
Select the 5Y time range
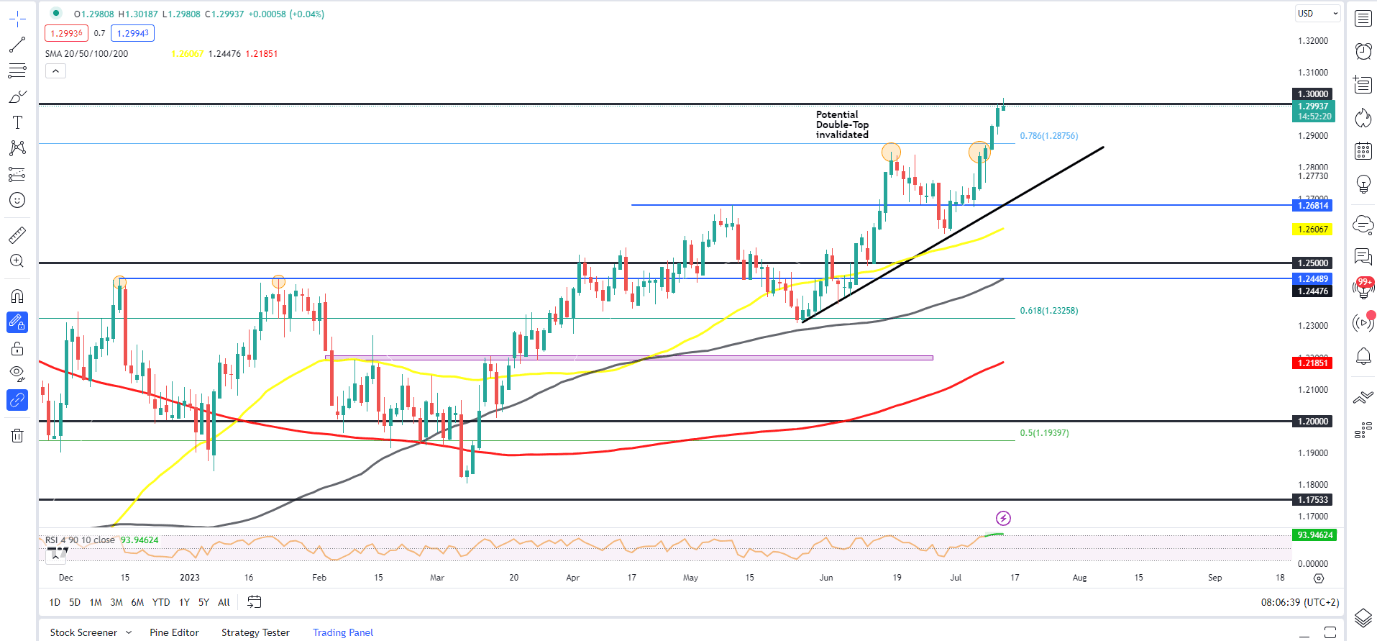(203, 602)
